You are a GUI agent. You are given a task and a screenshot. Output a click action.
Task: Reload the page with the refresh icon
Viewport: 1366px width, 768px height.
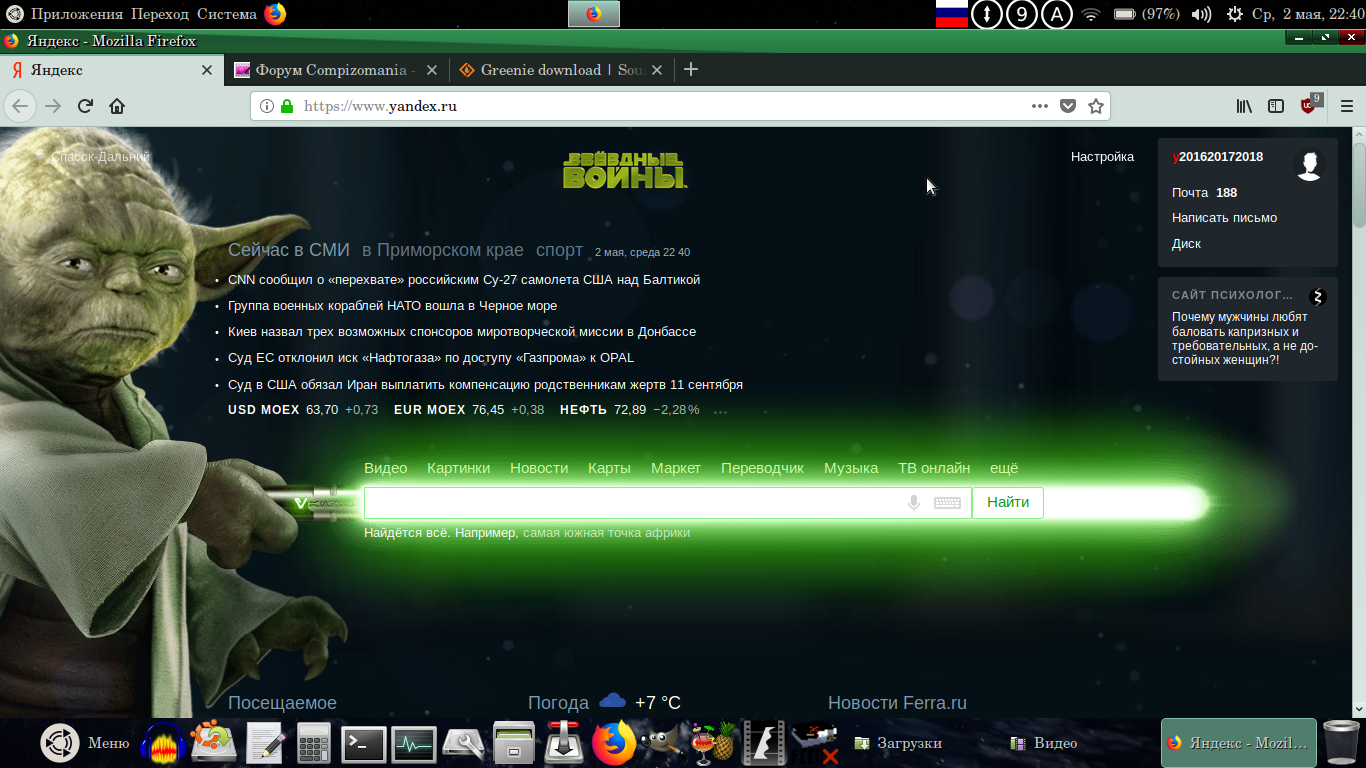click(x=86, y=106)
